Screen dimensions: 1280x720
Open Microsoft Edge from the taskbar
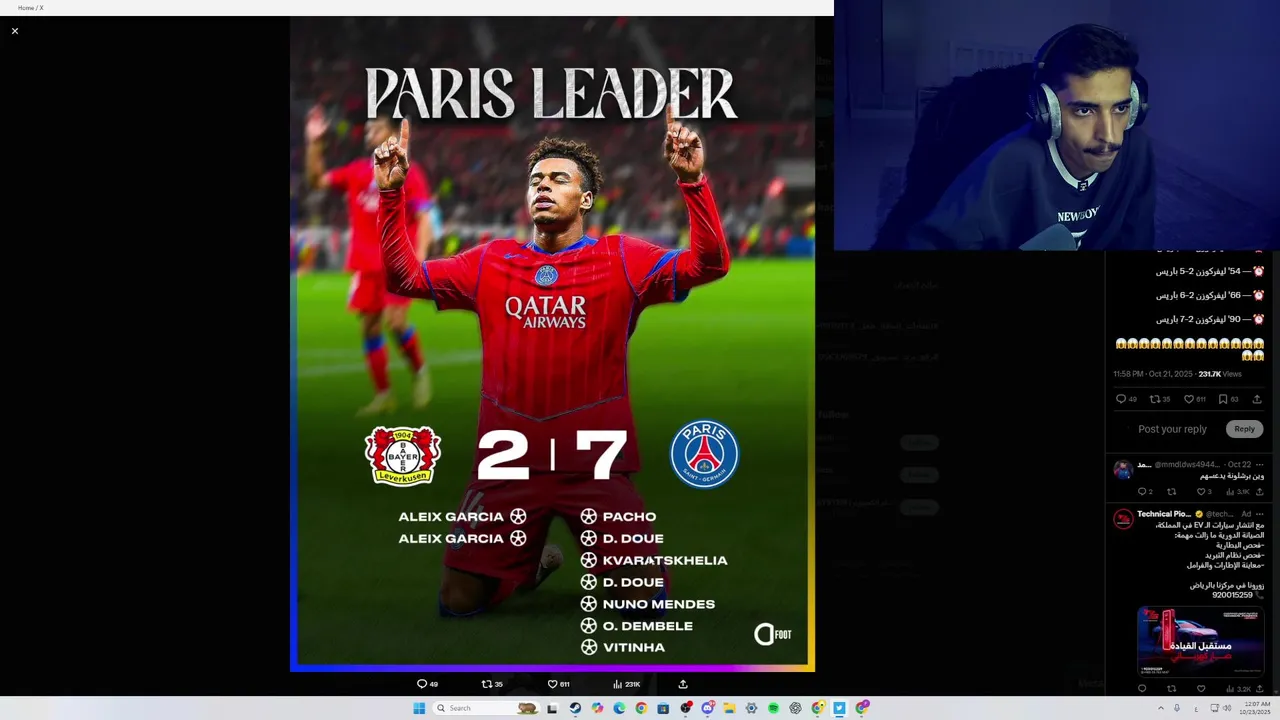[x=619, y=708]
